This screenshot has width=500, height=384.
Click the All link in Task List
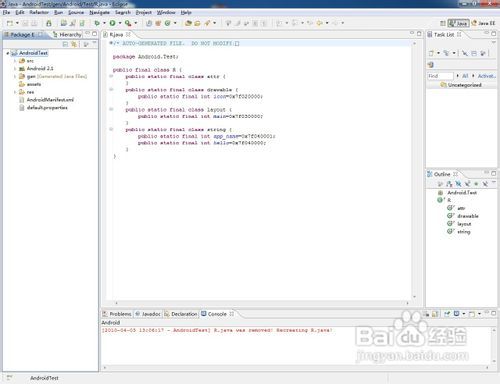pyautogui.click(x=465, y=76)
